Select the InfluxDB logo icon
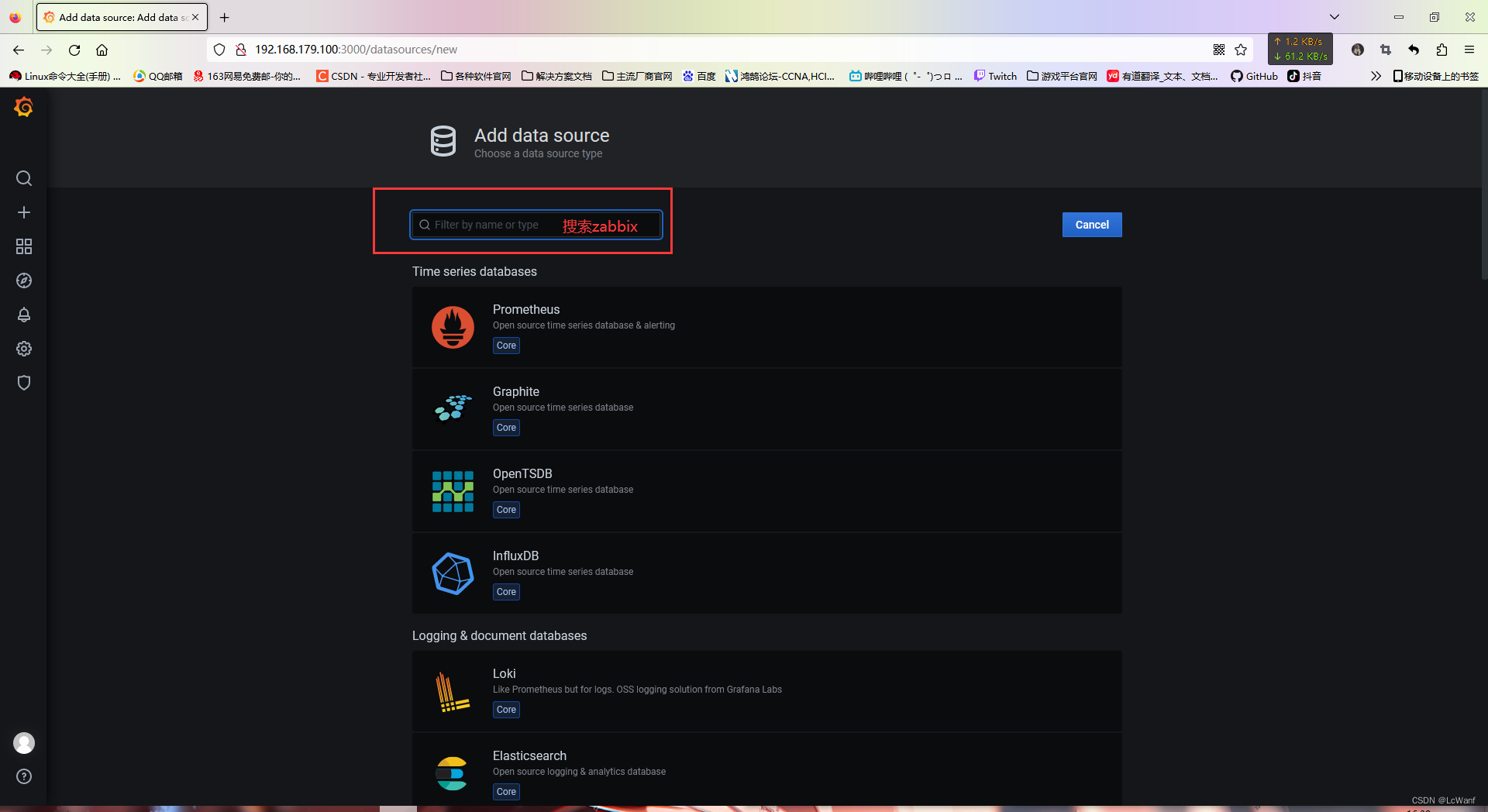The height and width of the screenshot is (812, 1488). pyautogui.click(x=453, y=573)
